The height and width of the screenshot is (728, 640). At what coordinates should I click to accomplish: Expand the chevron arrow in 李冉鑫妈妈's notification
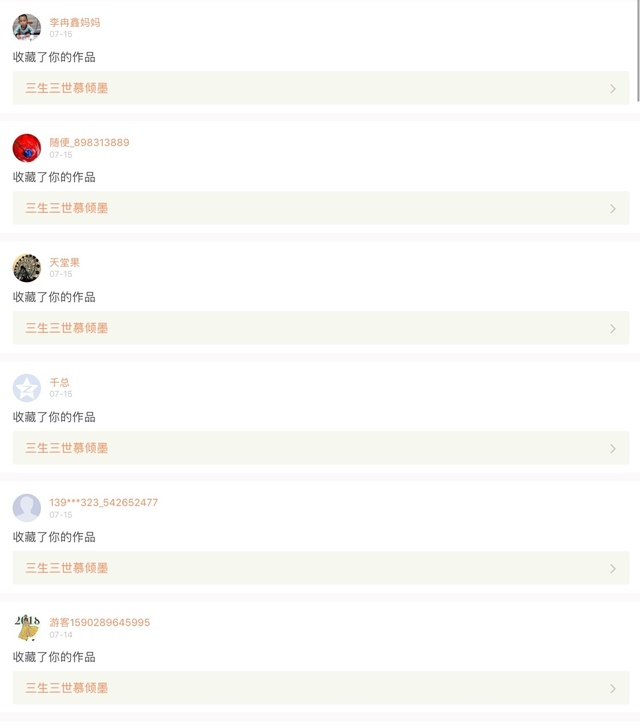click(613, 88)
